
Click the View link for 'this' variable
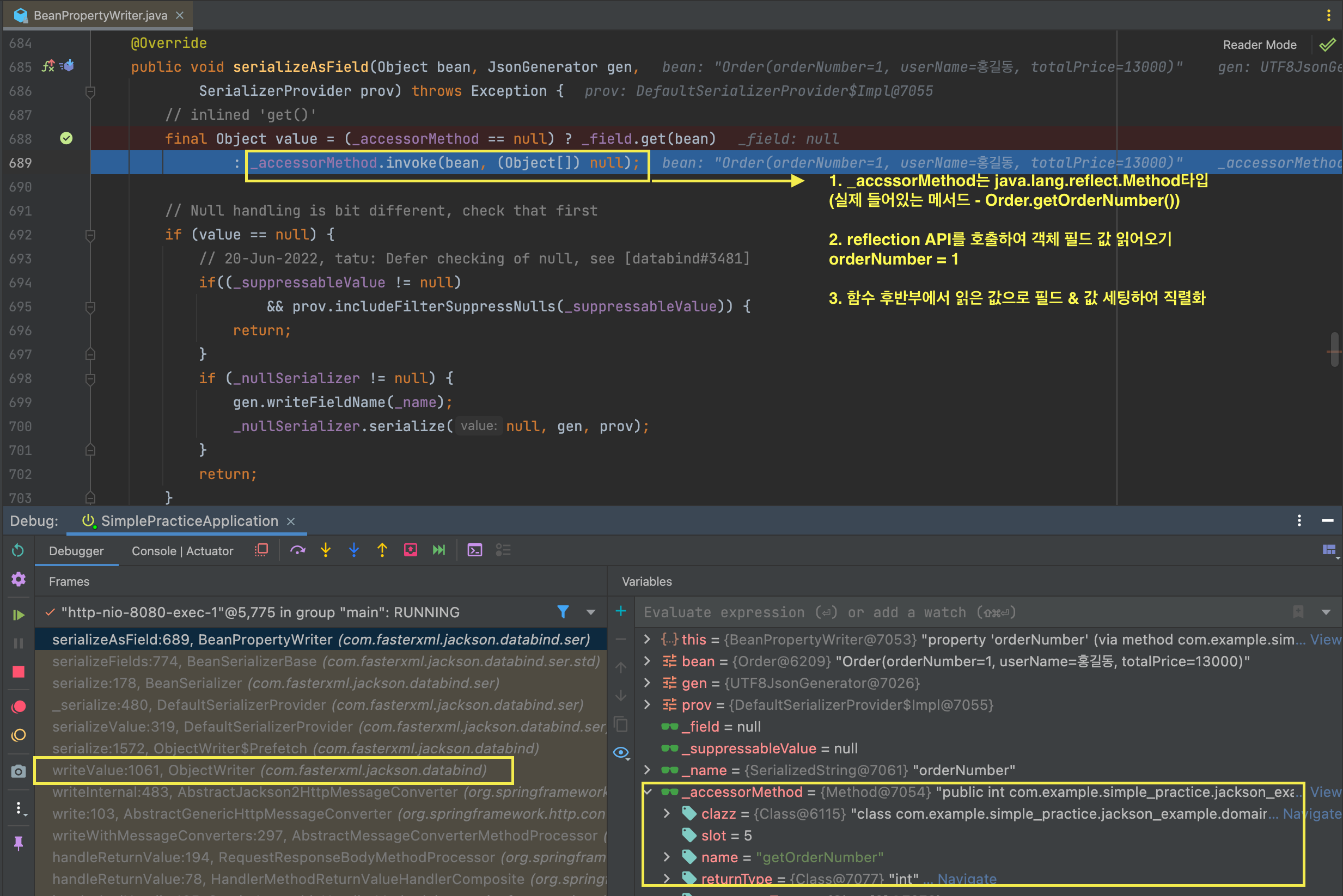point(1325,640)
